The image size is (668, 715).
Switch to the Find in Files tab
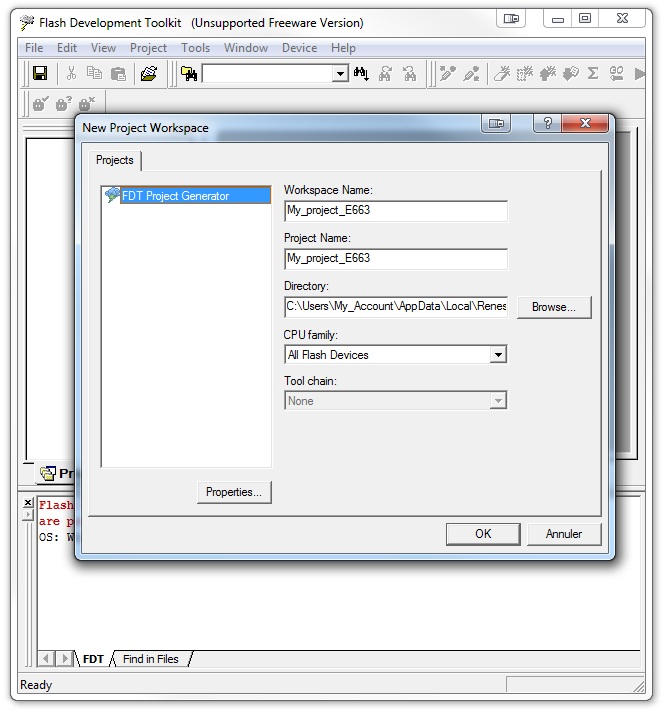click(x=151, y=659)
